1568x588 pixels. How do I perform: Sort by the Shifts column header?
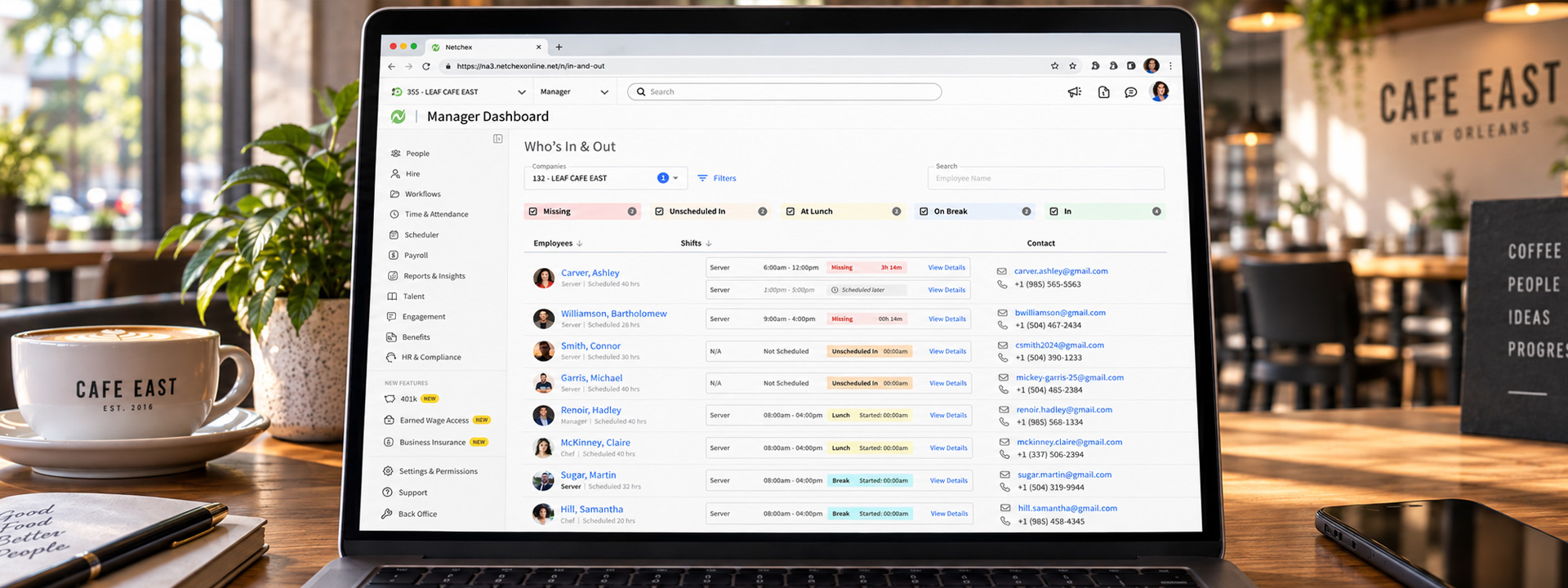click(696, 243)
